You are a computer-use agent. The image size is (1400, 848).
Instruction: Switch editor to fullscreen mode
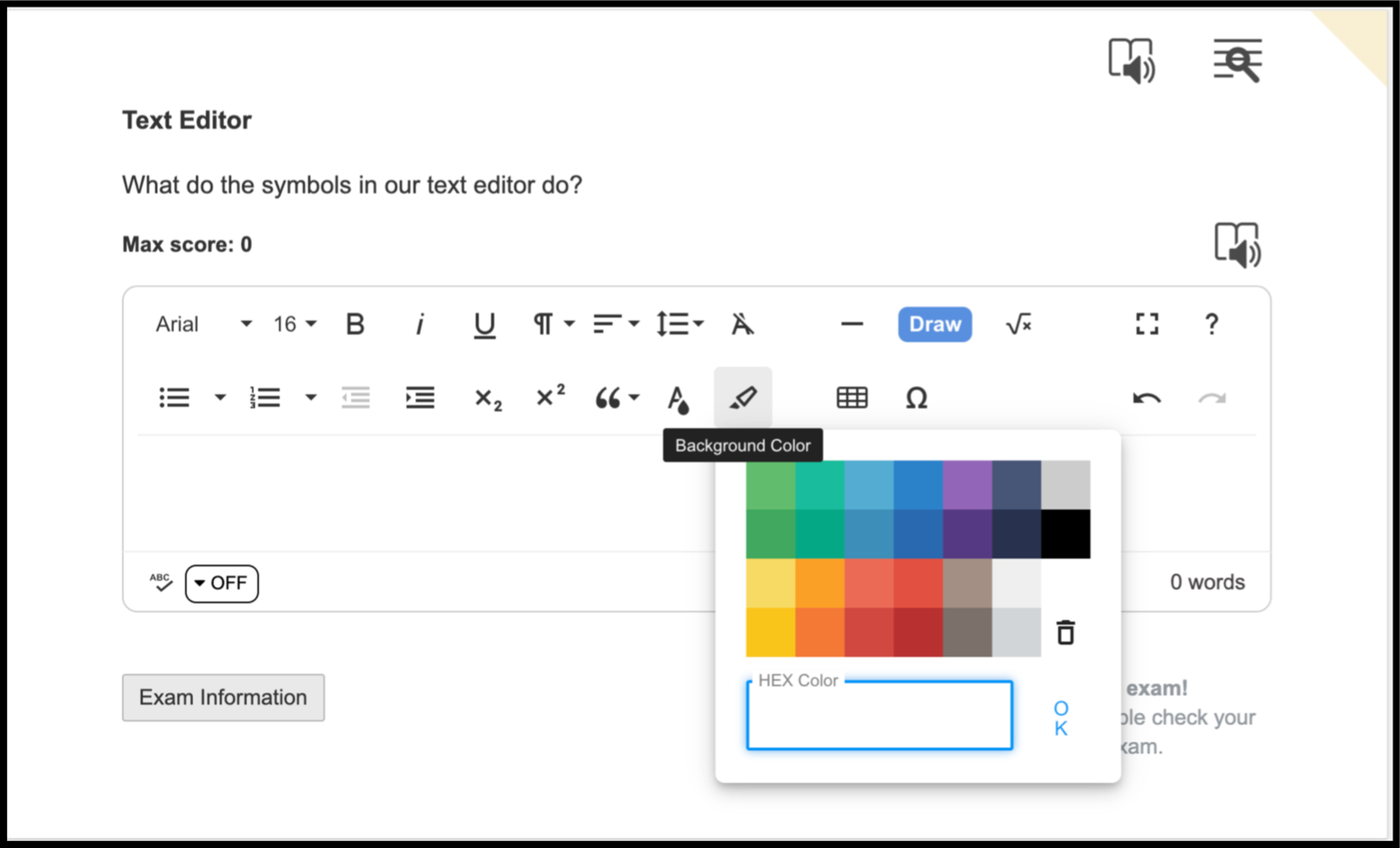[1147, 324]
